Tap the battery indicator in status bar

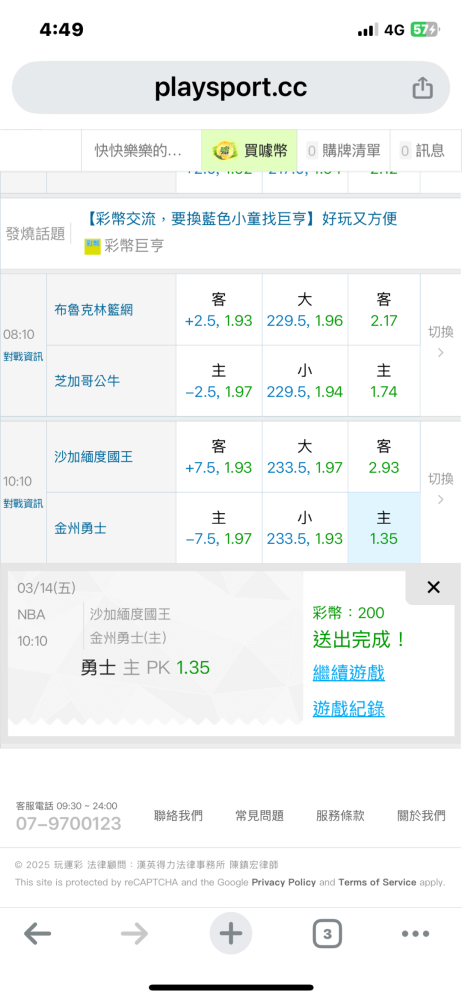424,29
